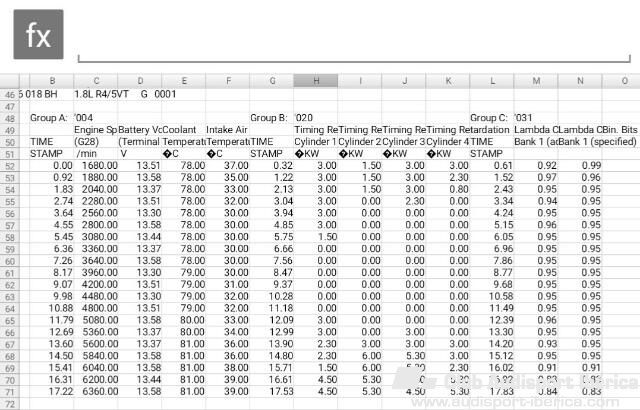Select column N header

(580, 80)
